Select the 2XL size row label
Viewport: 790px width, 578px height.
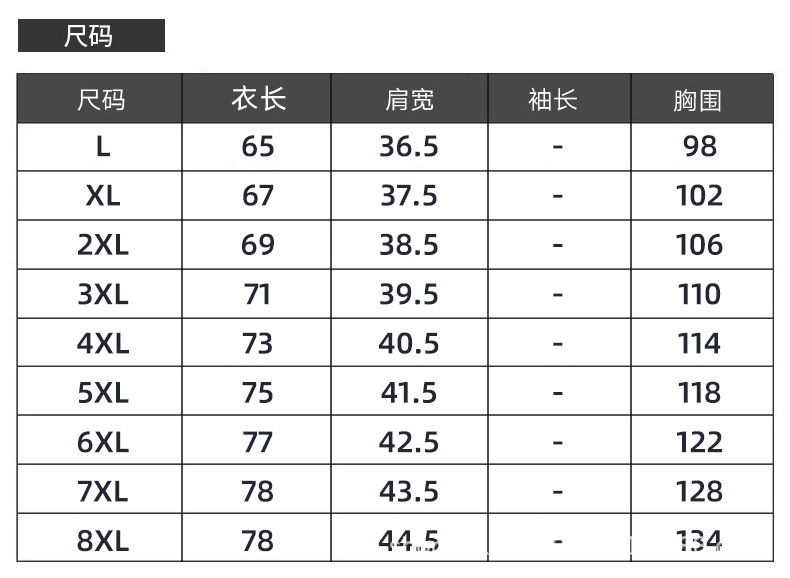pyautogui.click(x=103, y=245)
